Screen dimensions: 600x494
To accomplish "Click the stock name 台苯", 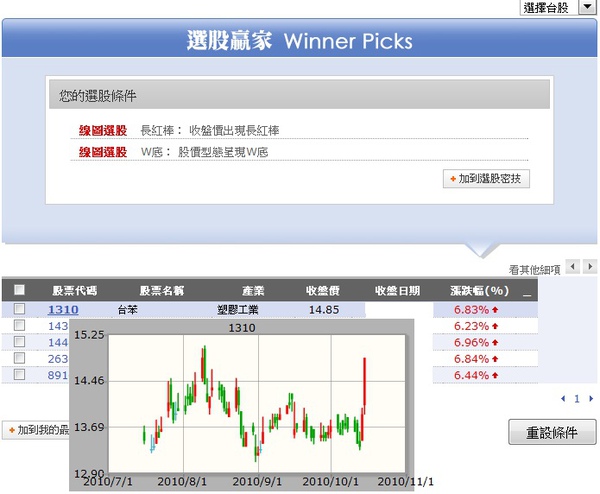I will coord(127,310).
